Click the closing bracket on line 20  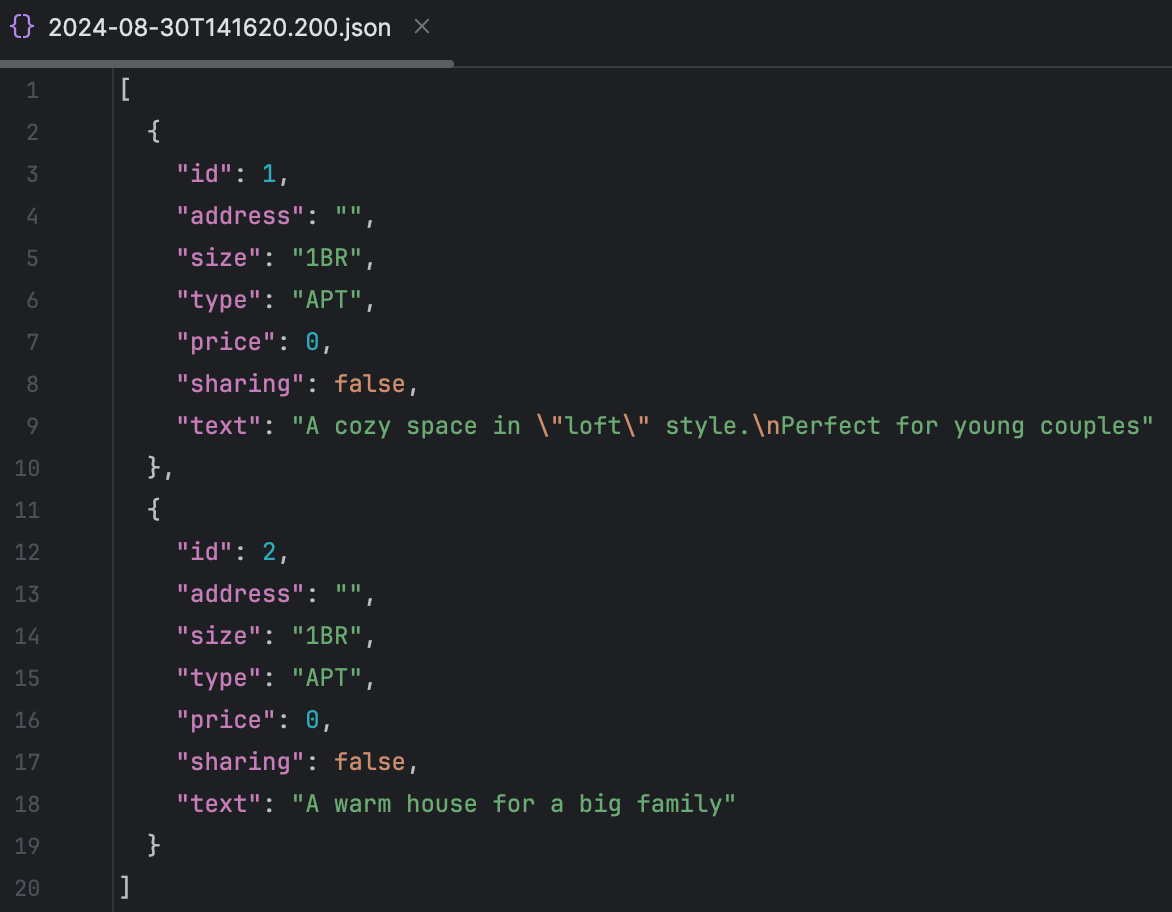click(122, 887)
